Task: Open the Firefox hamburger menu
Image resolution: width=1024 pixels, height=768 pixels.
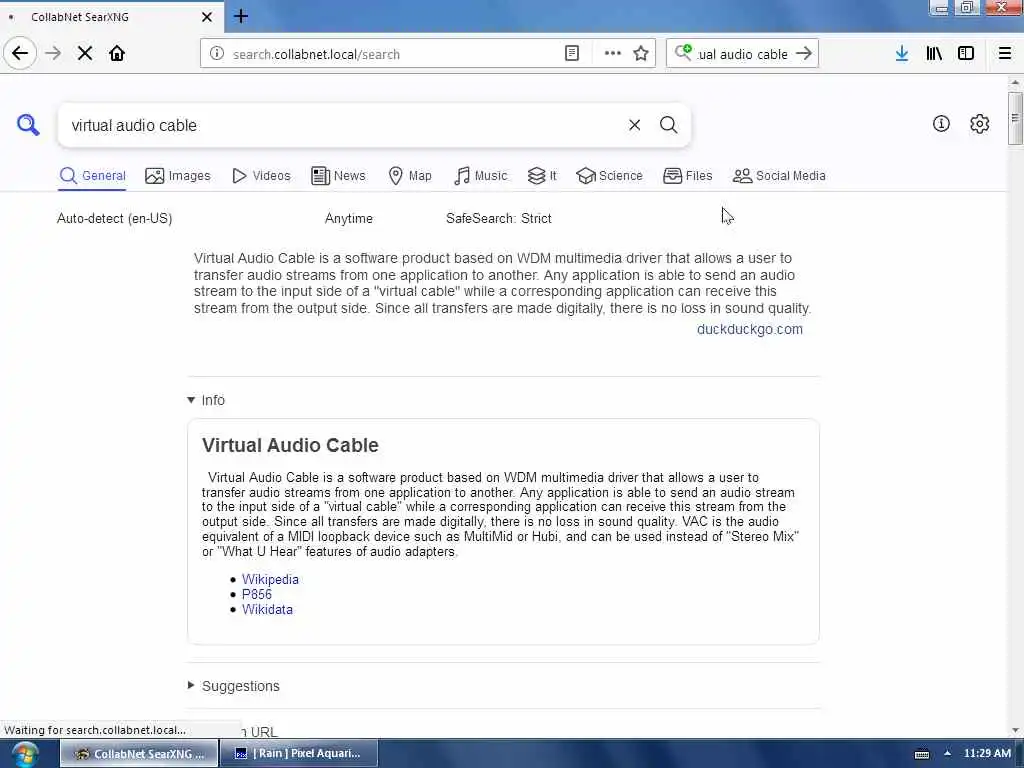Action: tap(1005, 54)
